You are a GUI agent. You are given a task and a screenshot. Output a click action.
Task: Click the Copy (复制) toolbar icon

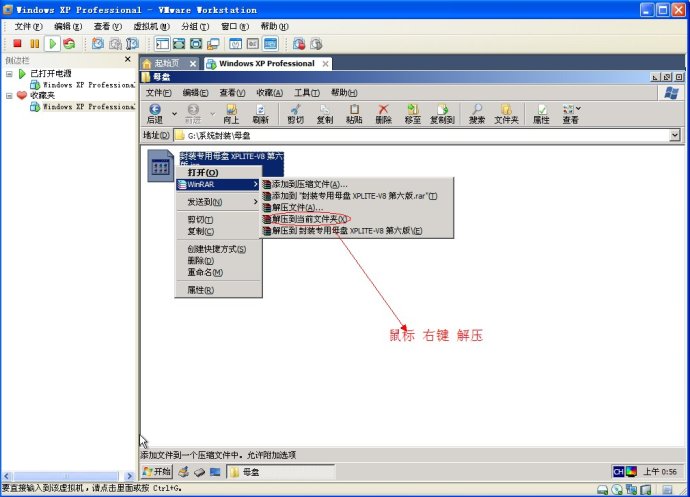click(325, 114)
